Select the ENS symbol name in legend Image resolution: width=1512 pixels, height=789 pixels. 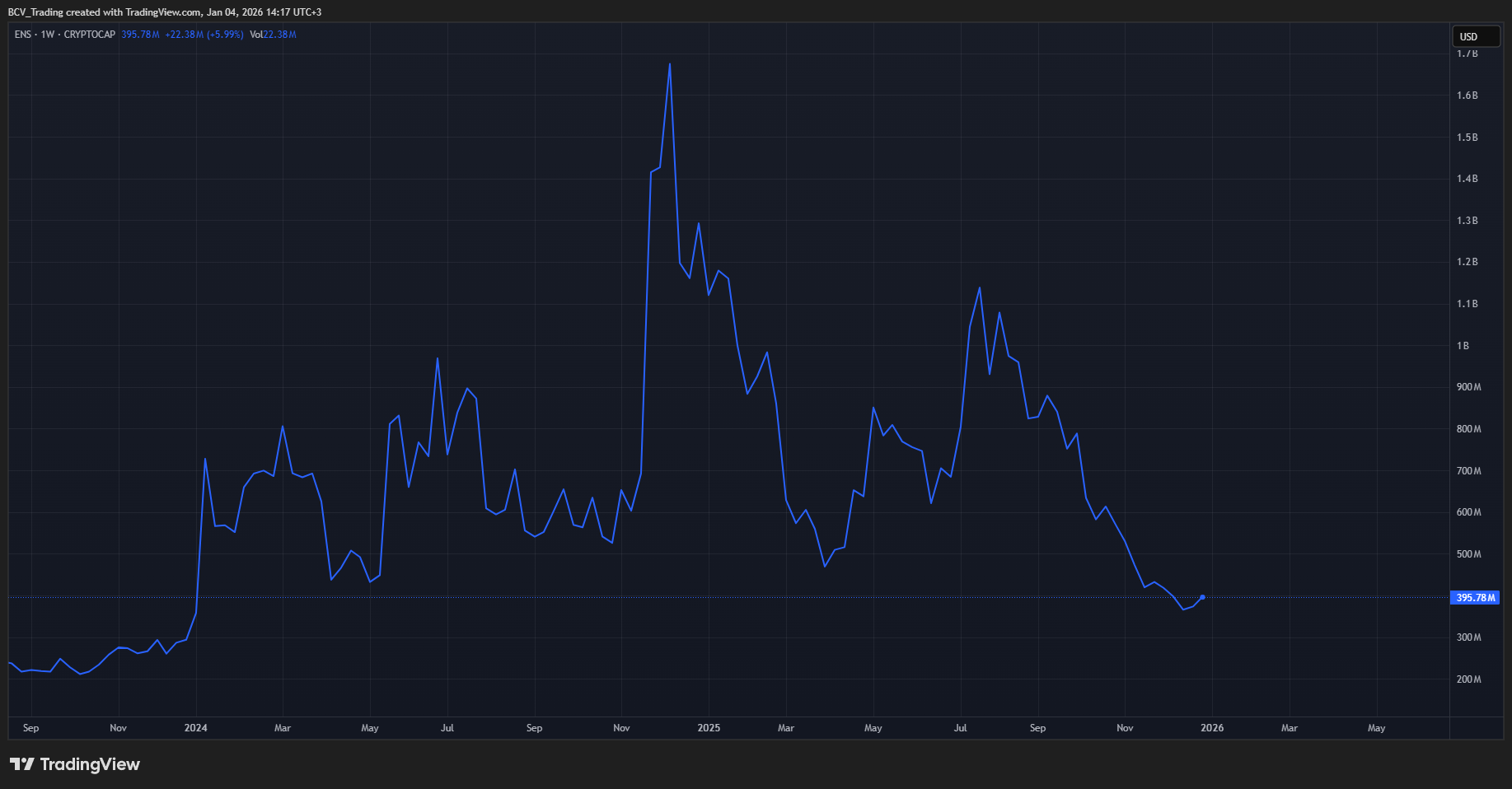(x=23, y=35)
